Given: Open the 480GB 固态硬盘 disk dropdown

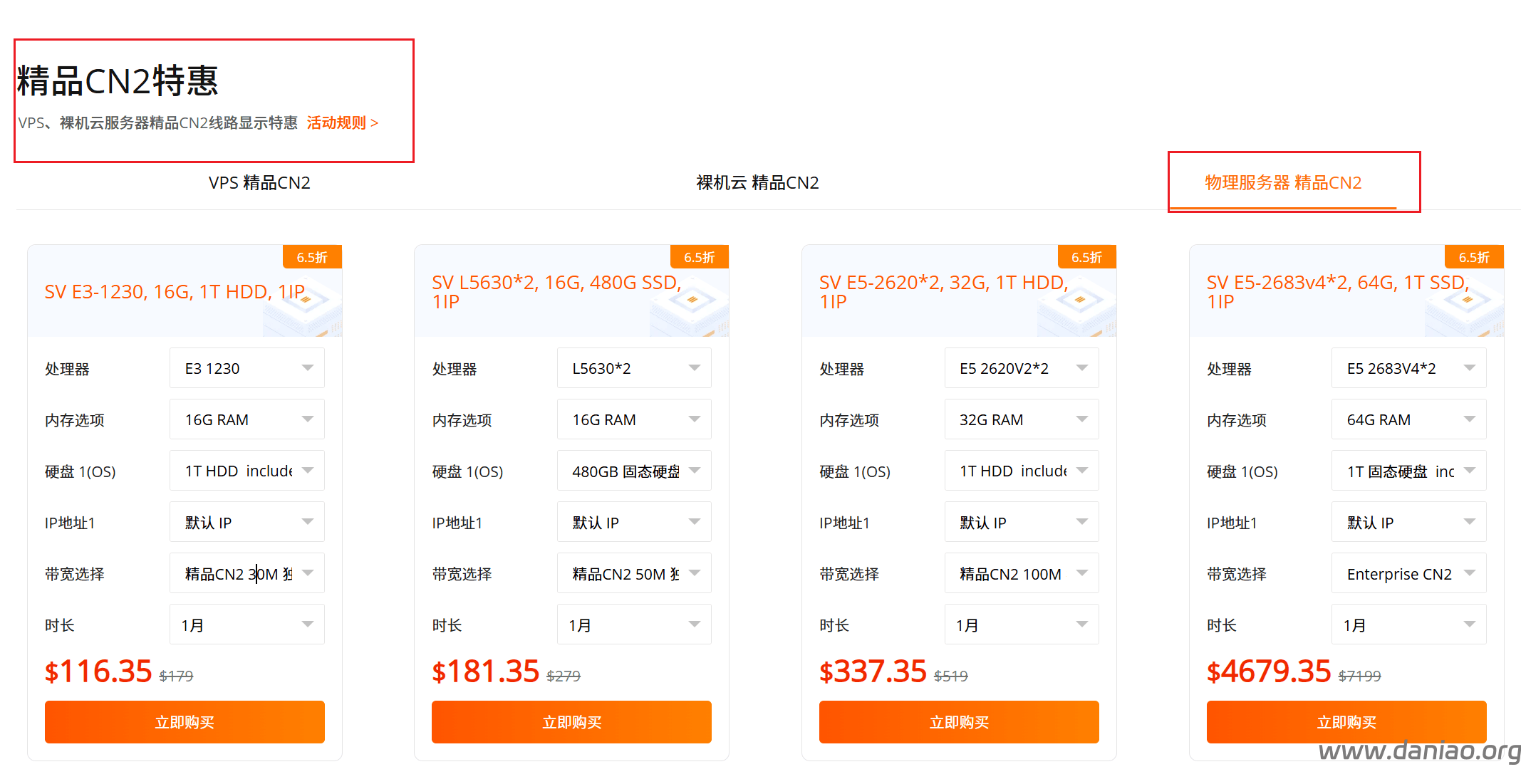Looking at the screenshot, I should [634, 471].
